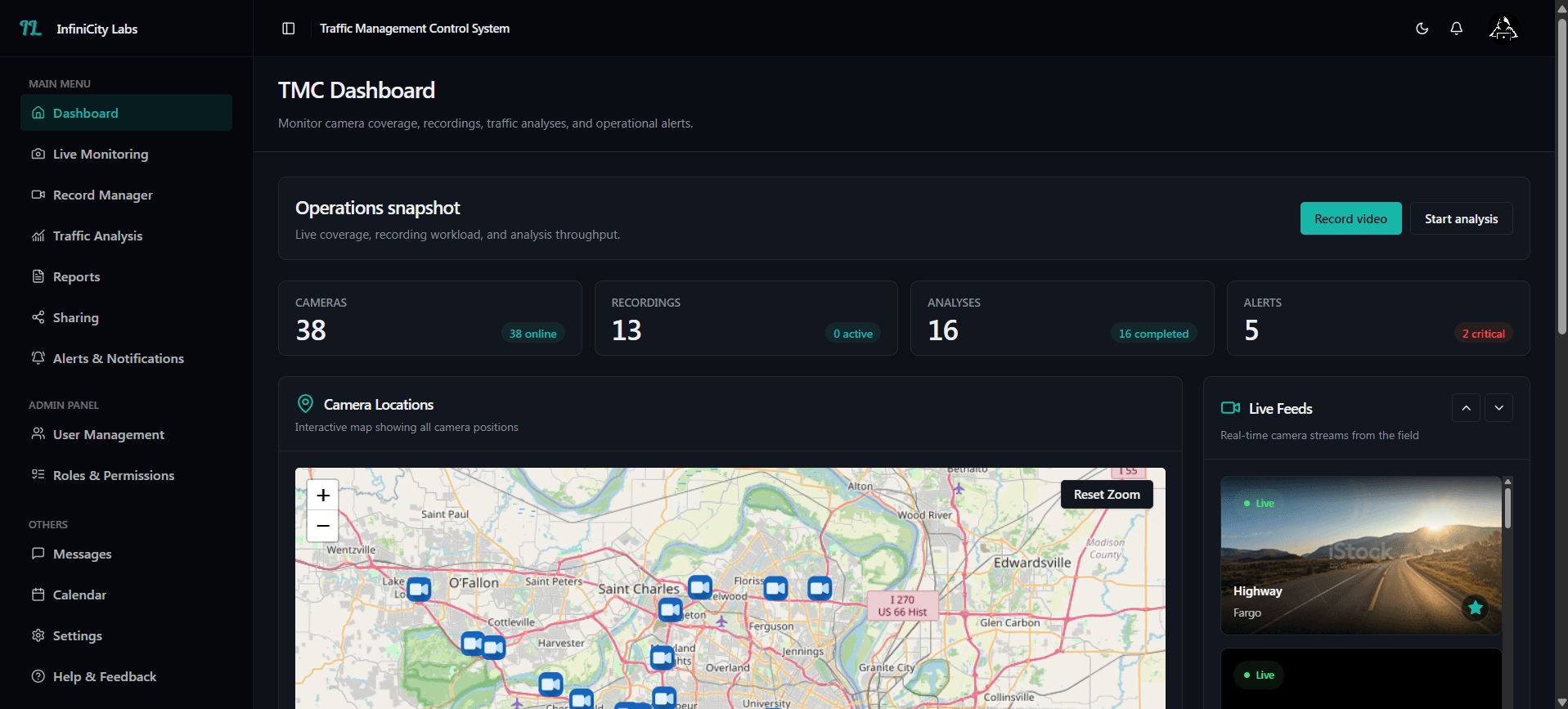Open Calendar from sidebar
This screenshot has width=1568, height=709.
tap(126, 595)
